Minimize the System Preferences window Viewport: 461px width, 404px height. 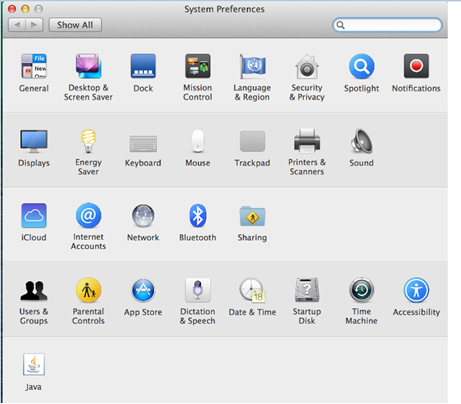point(25,9)
